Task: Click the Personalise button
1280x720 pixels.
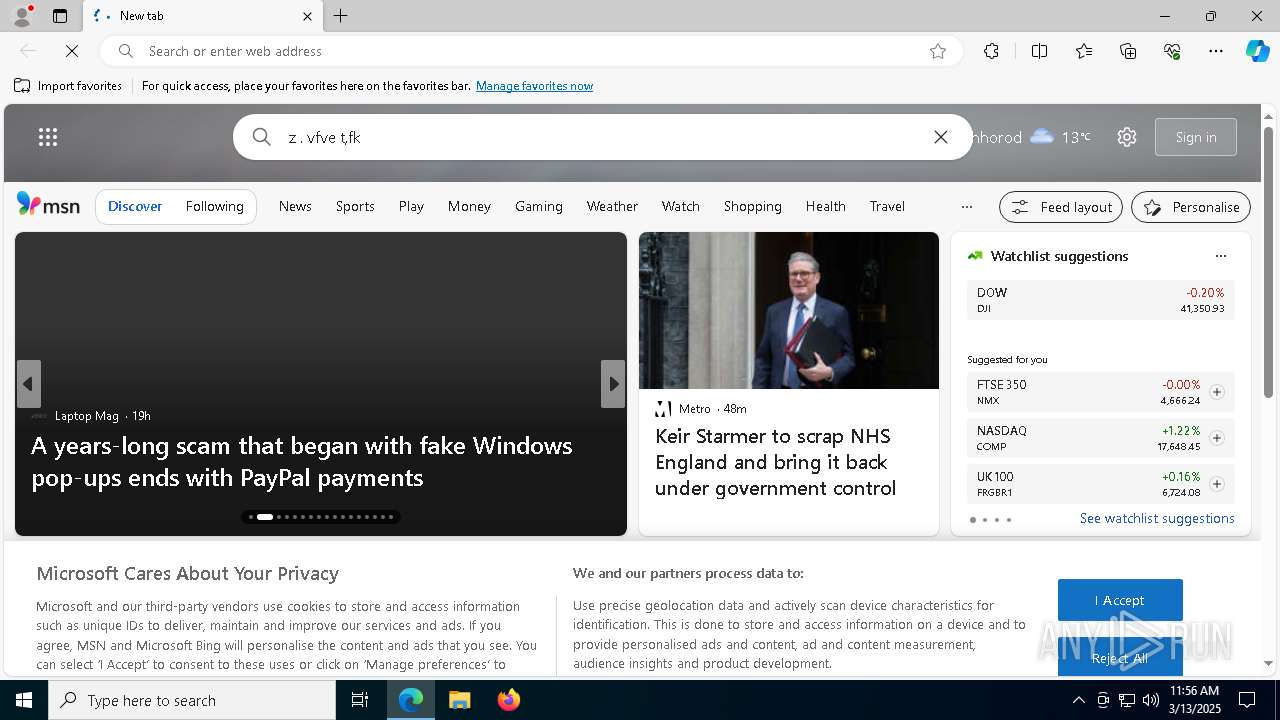Action: click(1191, 207)
